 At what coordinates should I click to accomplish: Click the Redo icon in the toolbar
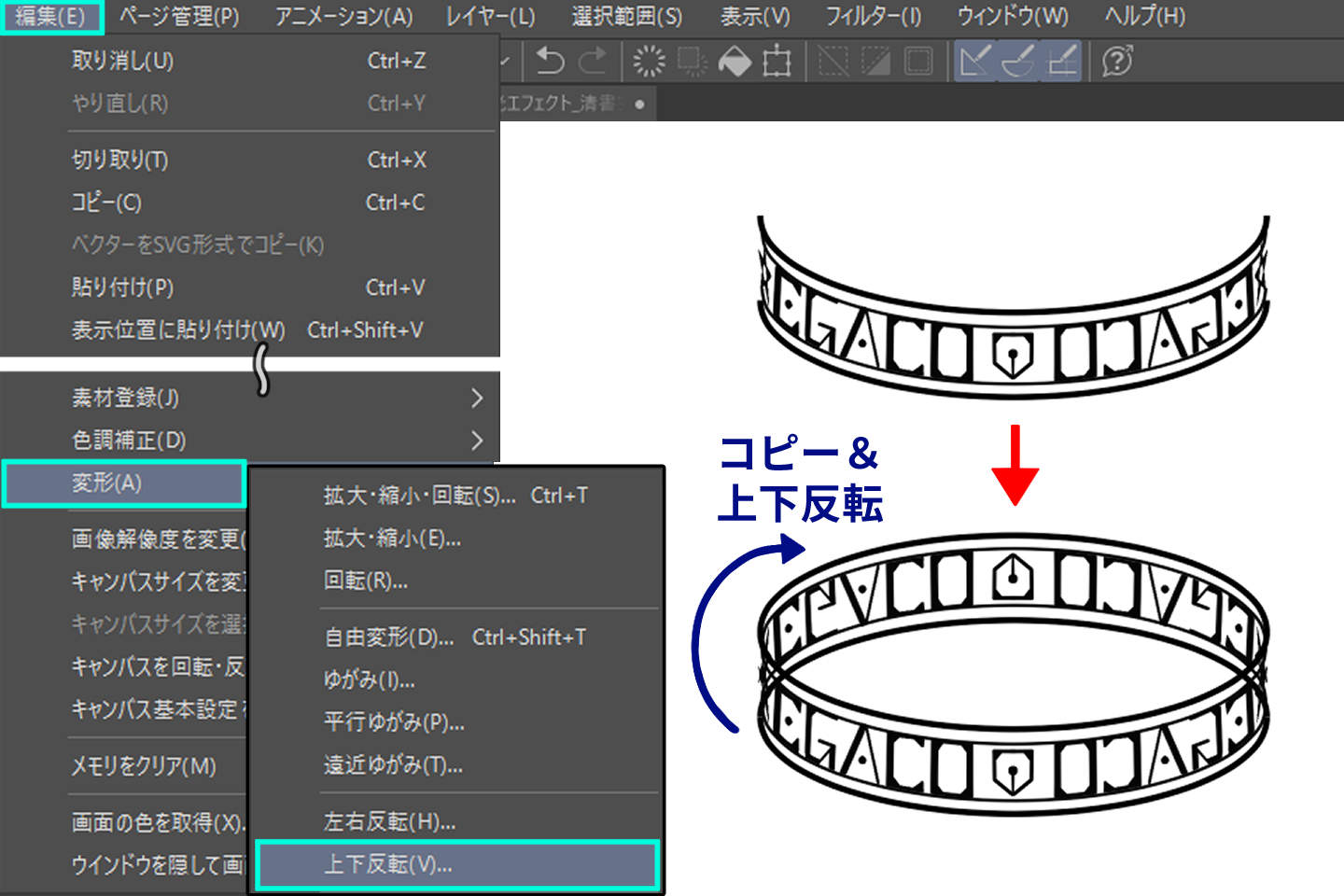592,61
